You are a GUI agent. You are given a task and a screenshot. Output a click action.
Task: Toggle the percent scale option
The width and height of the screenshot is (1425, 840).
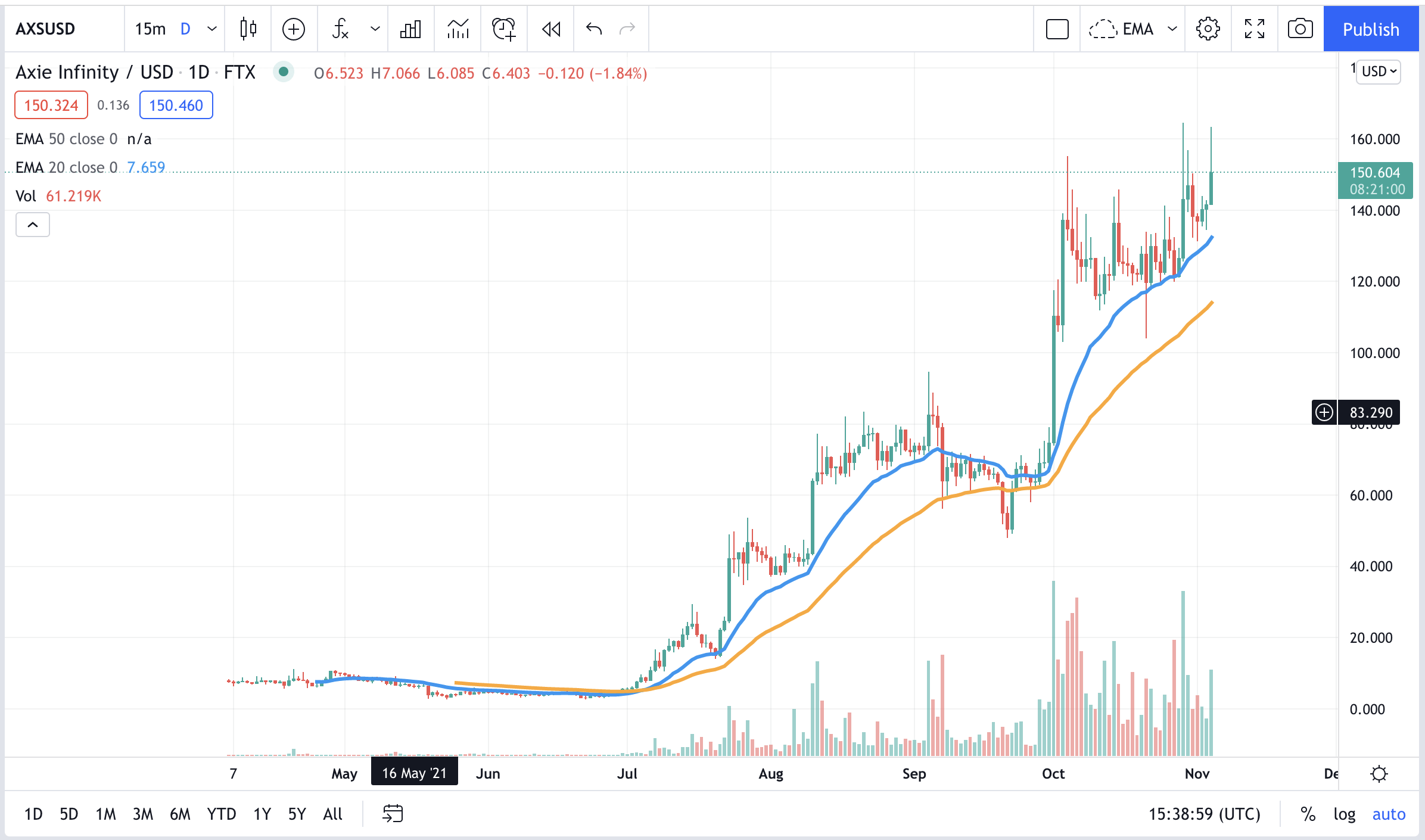click(x=1308, y=814)
